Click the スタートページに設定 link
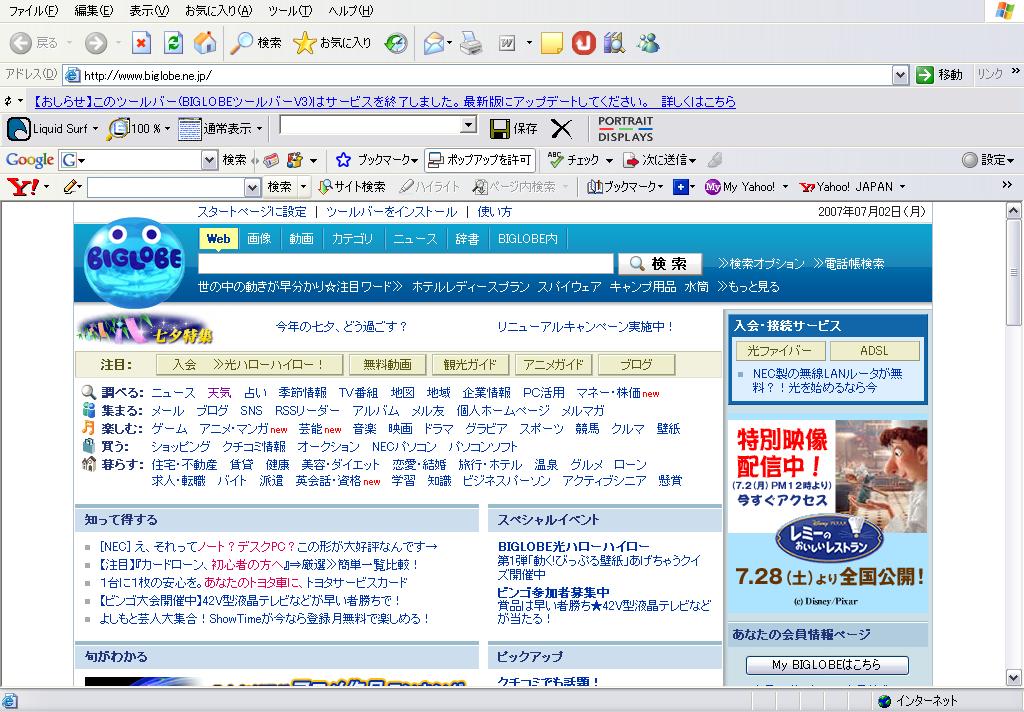The height and width of the screenshot is (712, 1024). pos(251,212)
